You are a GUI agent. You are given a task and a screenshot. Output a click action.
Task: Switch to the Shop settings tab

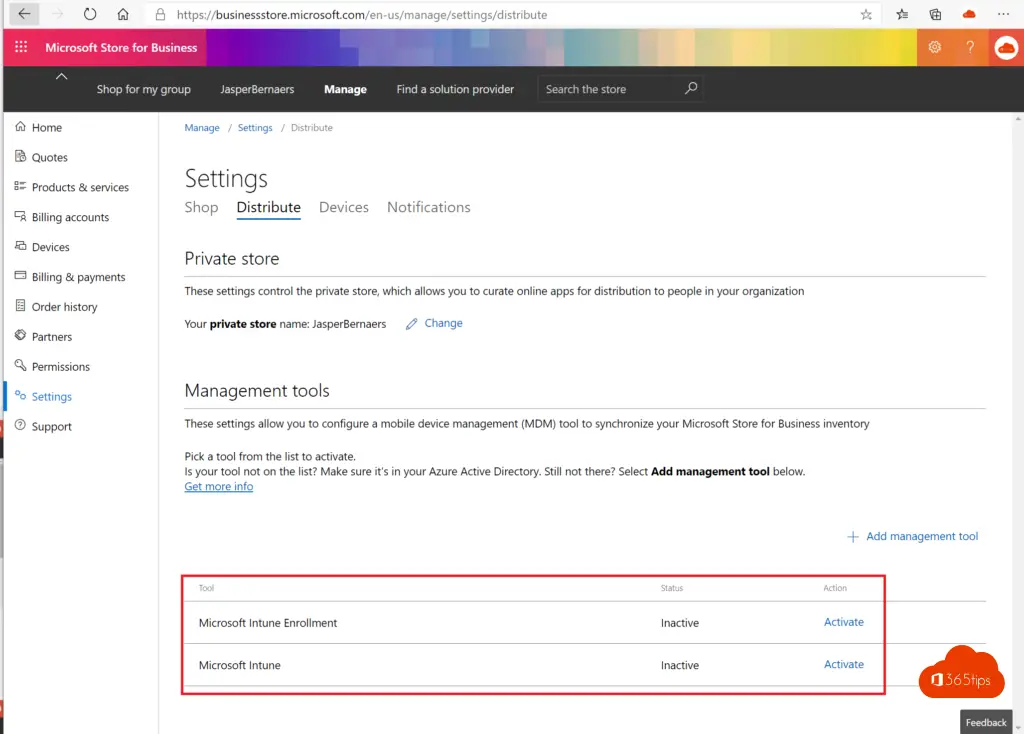click(201, 207)
